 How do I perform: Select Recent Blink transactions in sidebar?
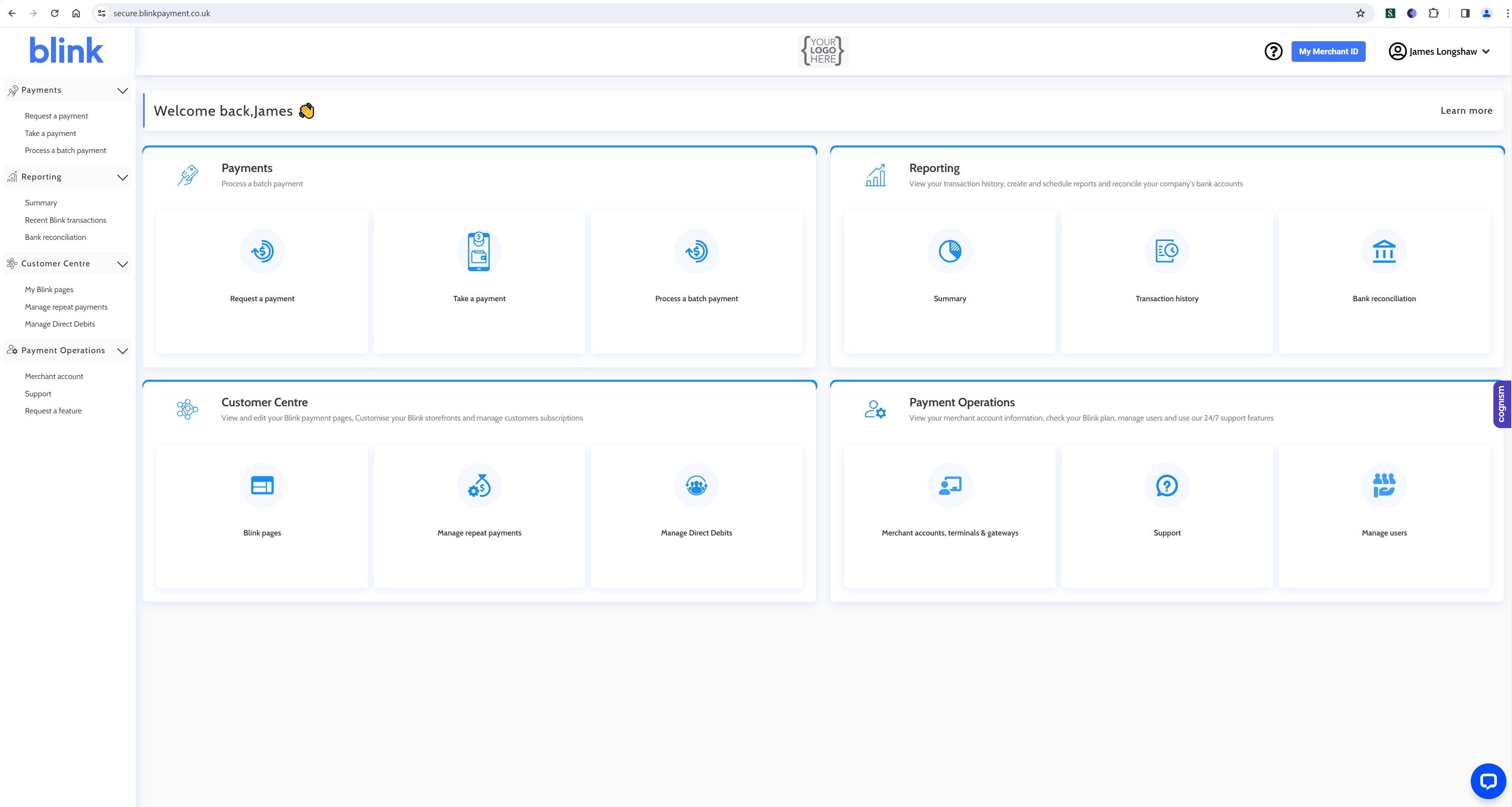(65, 220)
